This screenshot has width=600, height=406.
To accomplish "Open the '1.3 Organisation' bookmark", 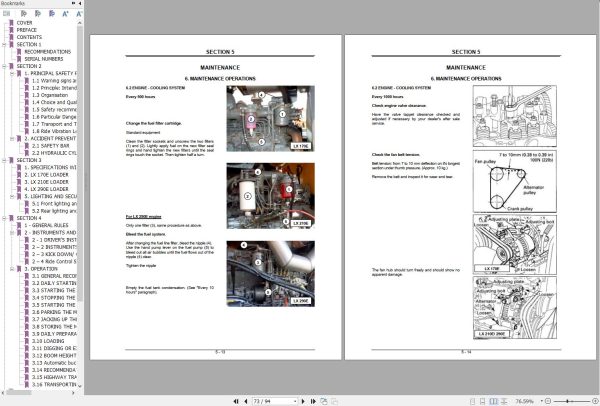I will [x=50, y=95].
